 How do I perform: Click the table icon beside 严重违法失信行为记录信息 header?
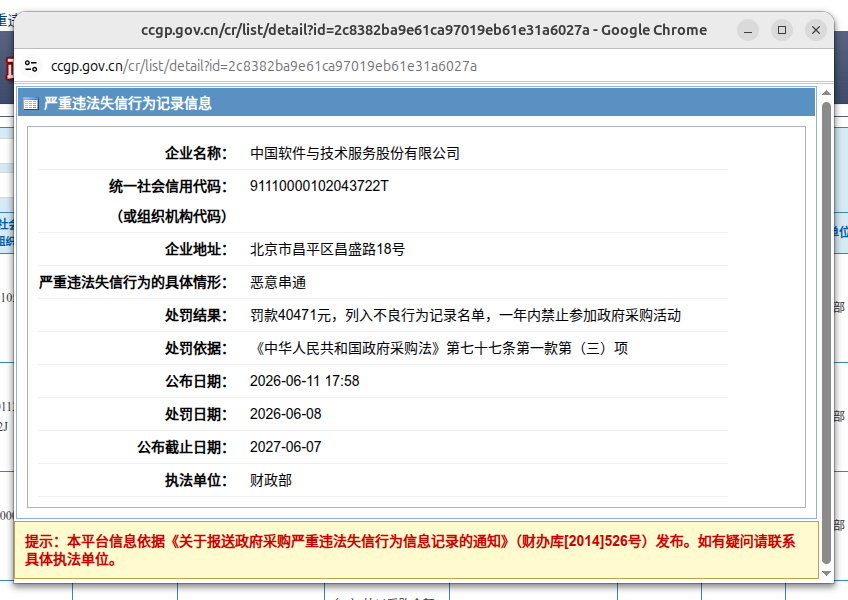(31, 103)
